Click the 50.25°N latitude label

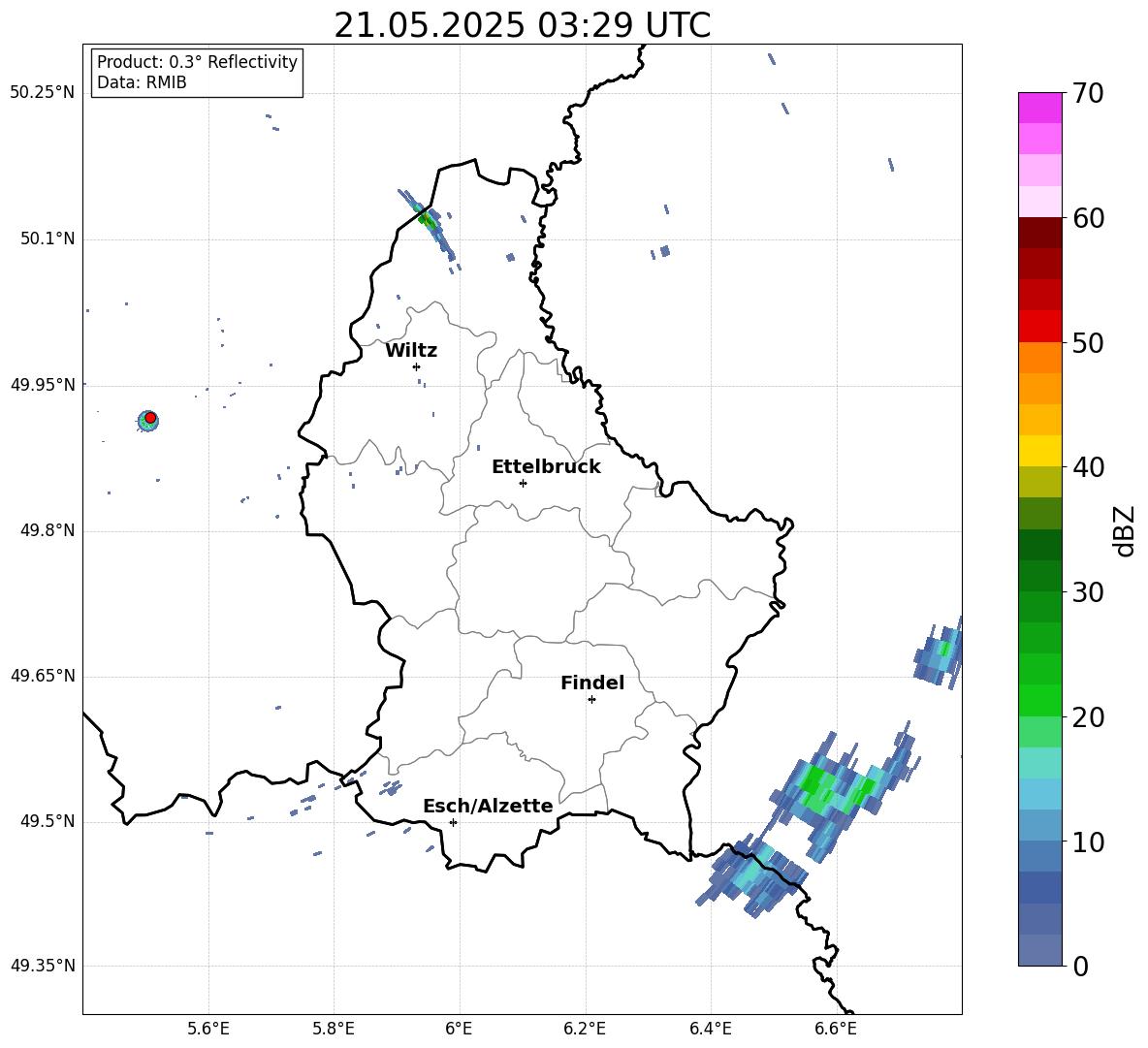(x=43, y=93)
